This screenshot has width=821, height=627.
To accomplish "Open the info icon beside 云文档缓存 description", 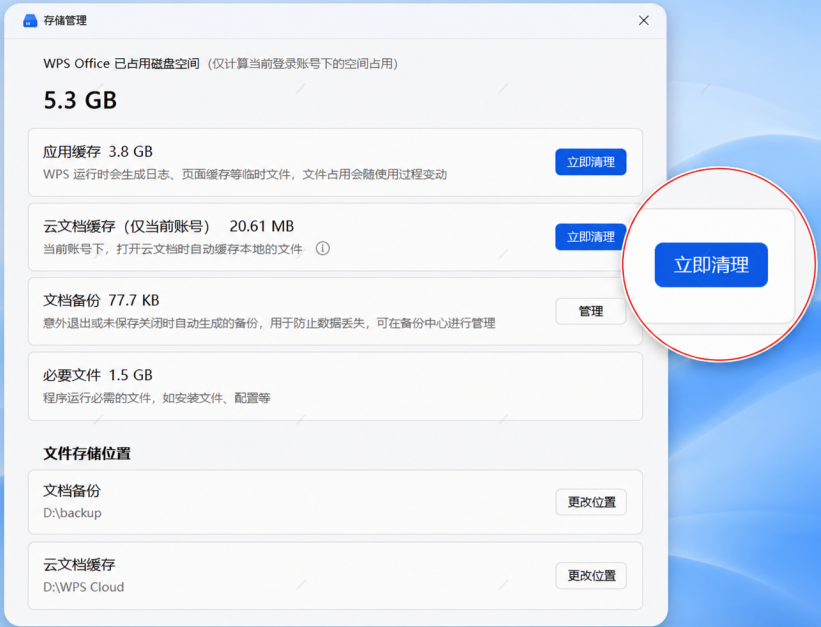I will [x=323, y=248].
